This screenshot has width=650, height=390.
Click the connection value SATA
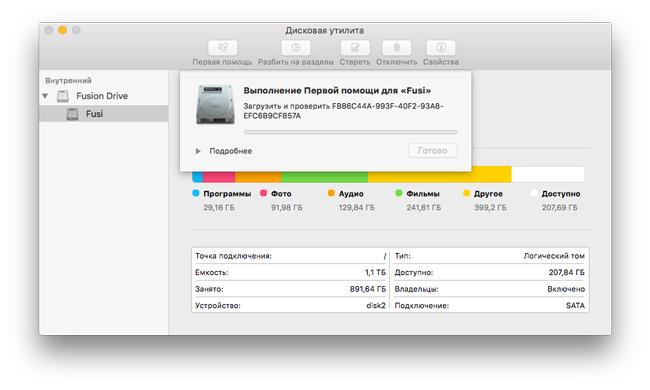pos(575,306)
